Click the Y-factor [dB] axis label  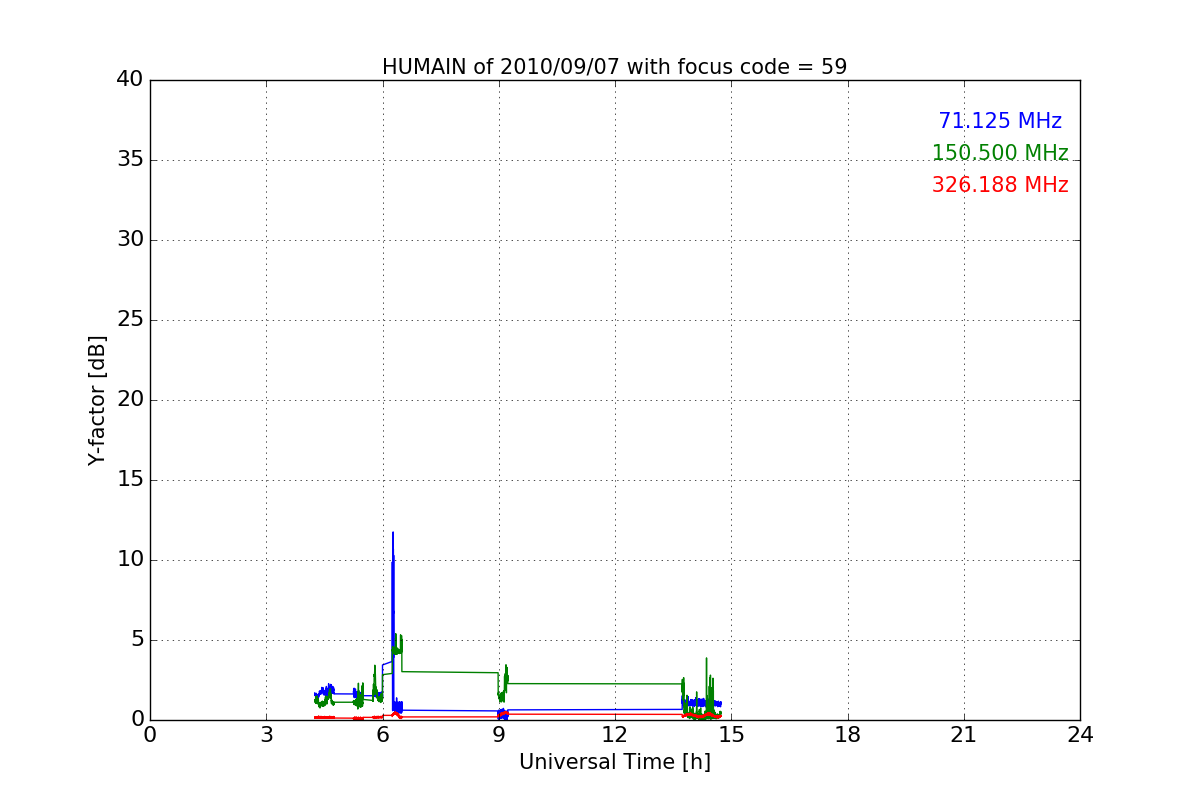97,400
